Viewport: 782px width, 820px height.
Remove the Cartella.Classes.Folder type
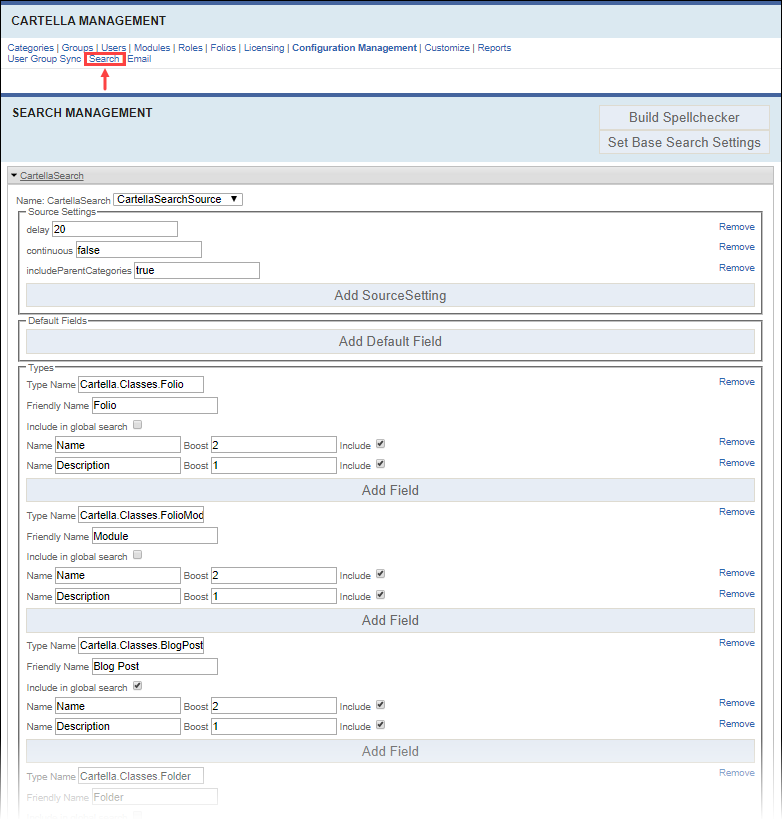coord(736,773)
